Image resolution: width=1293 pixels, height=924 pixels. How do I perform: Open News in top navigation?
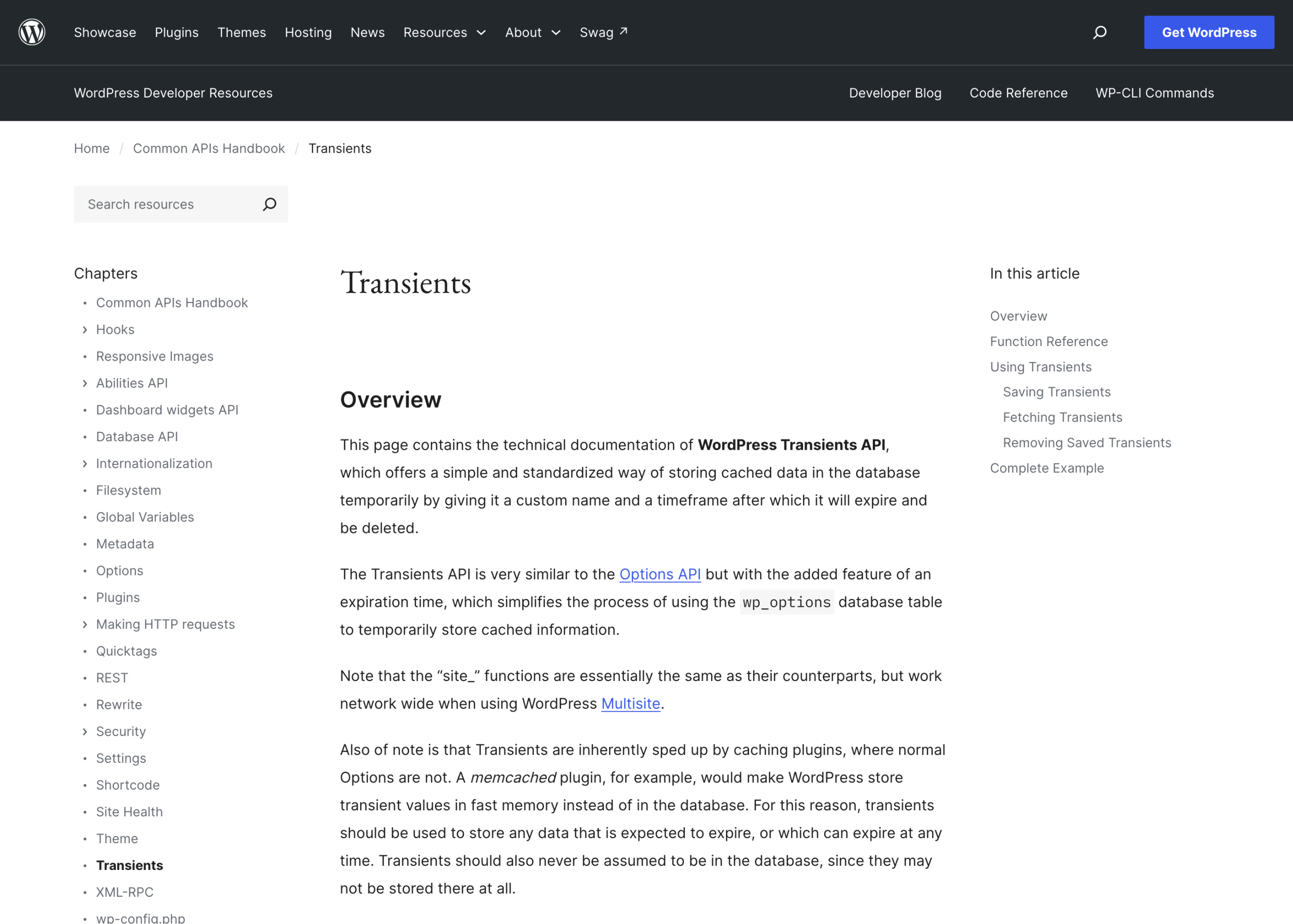[x=368, y=32]
